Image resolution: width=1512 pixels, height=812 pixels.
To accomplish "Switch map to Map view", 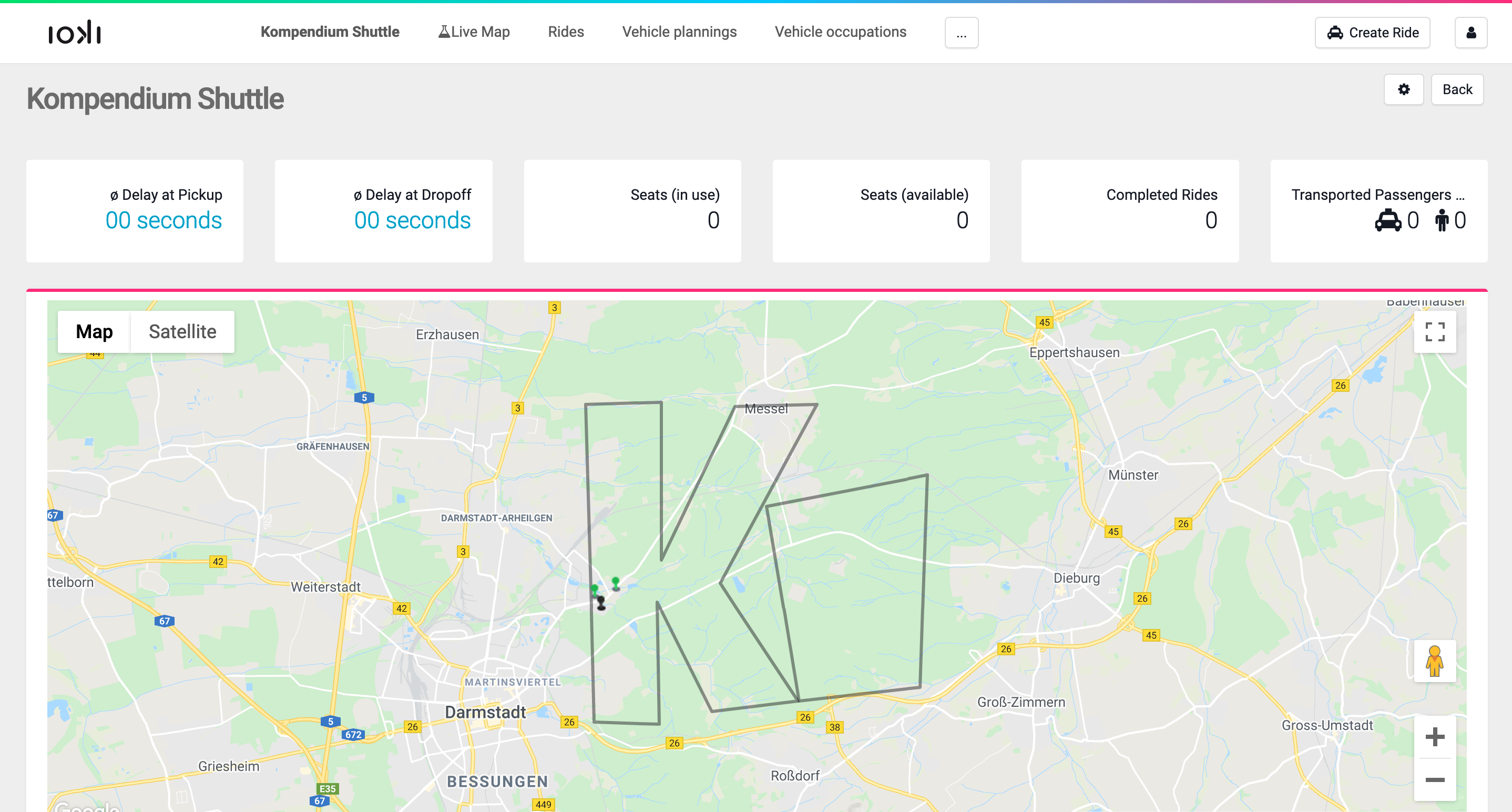I will coord(94,332).
